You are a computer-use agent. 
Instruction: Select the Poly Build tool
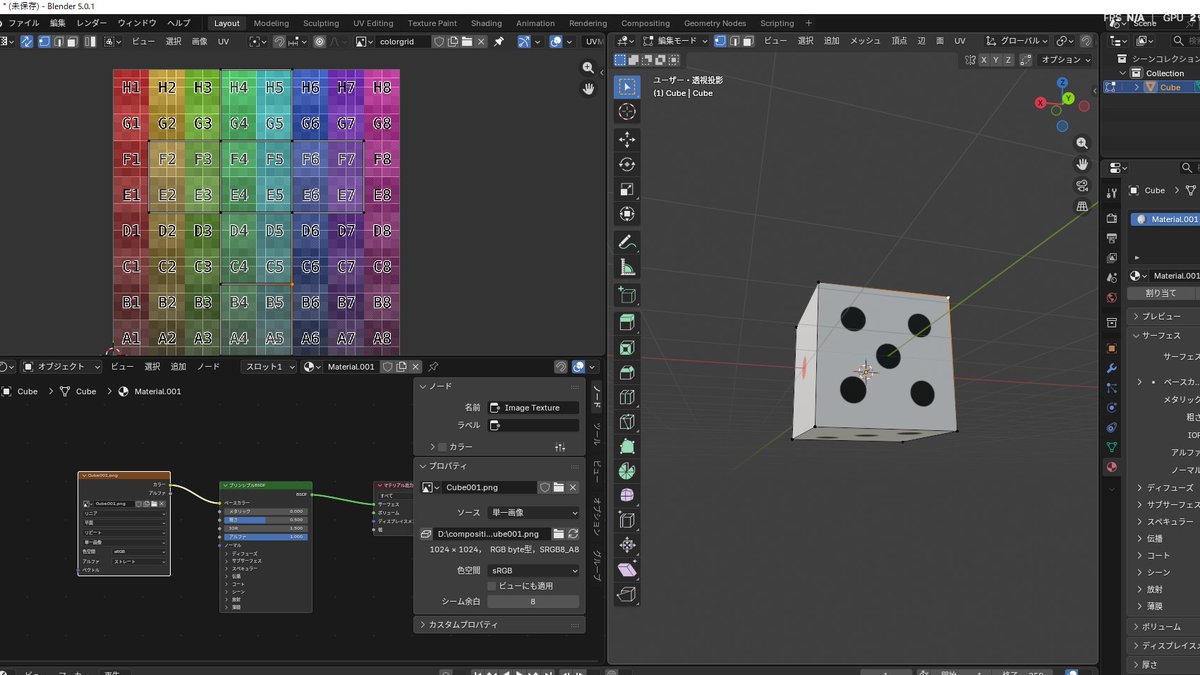pos(627,446)
